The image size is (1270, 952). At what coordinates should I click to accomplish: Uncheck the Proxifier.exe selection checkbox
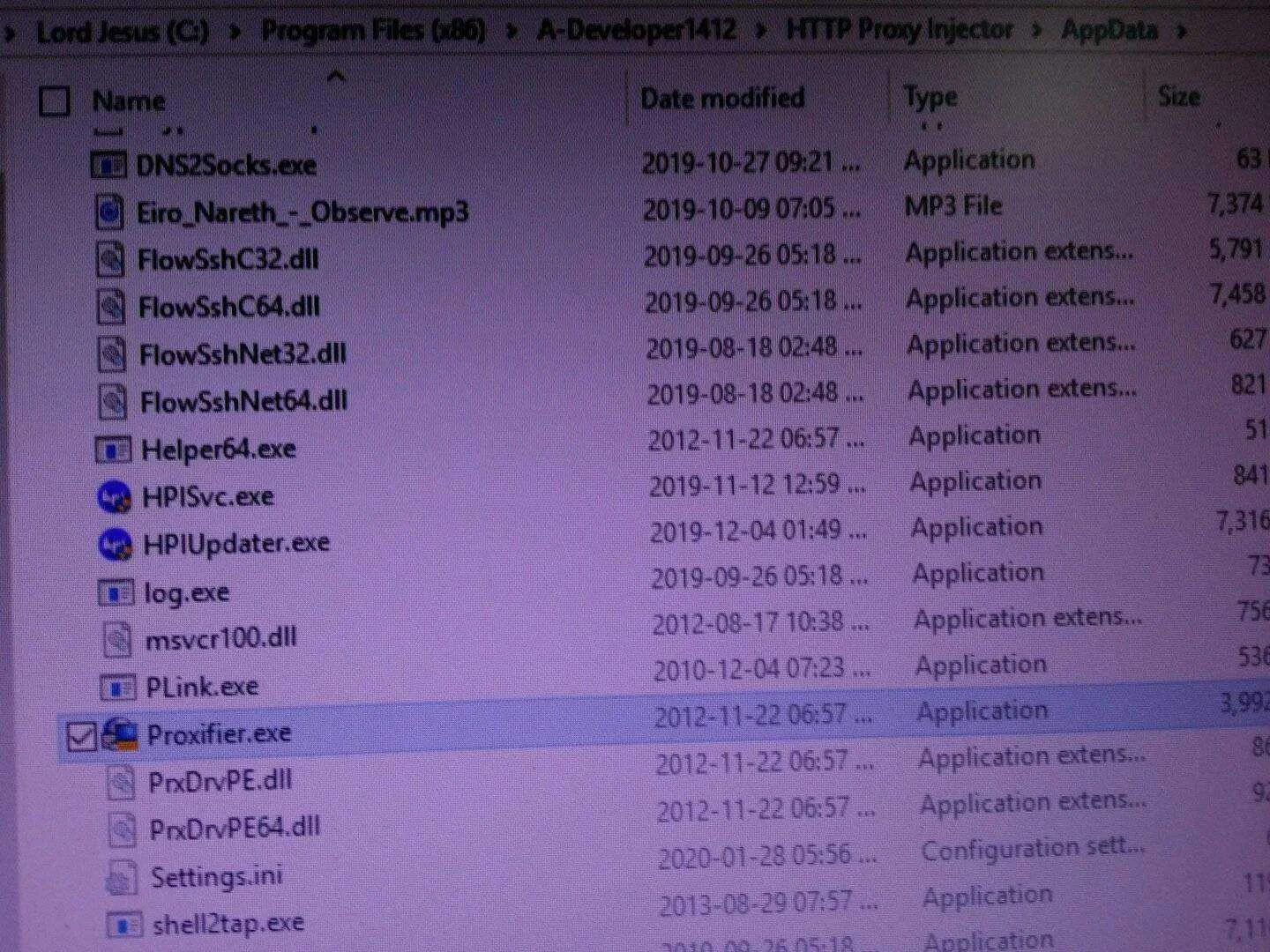click(81, 737)
